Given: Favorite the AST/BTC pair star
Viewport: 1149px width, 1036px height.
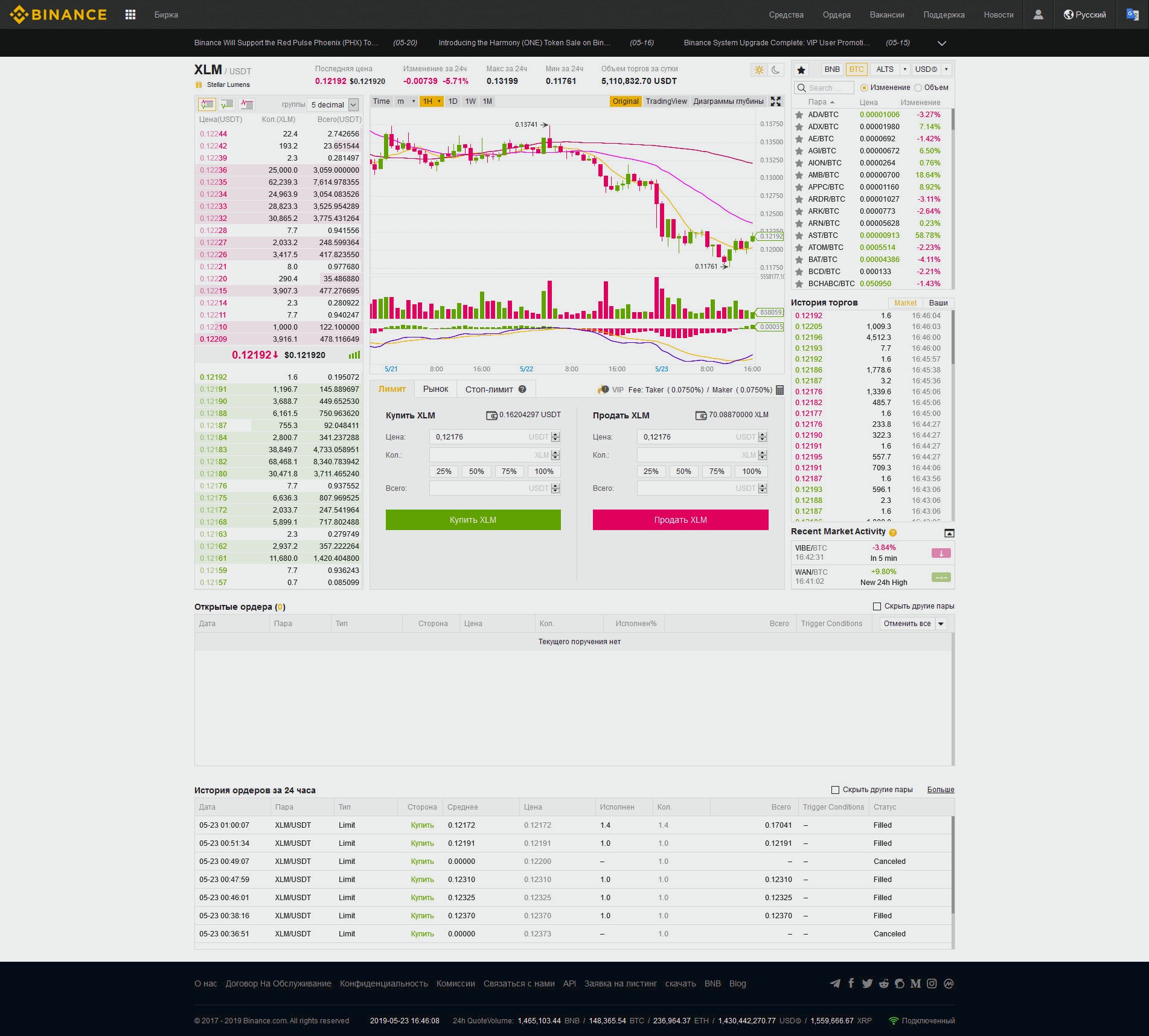Looking at the screenshot, I should point(799,235).
